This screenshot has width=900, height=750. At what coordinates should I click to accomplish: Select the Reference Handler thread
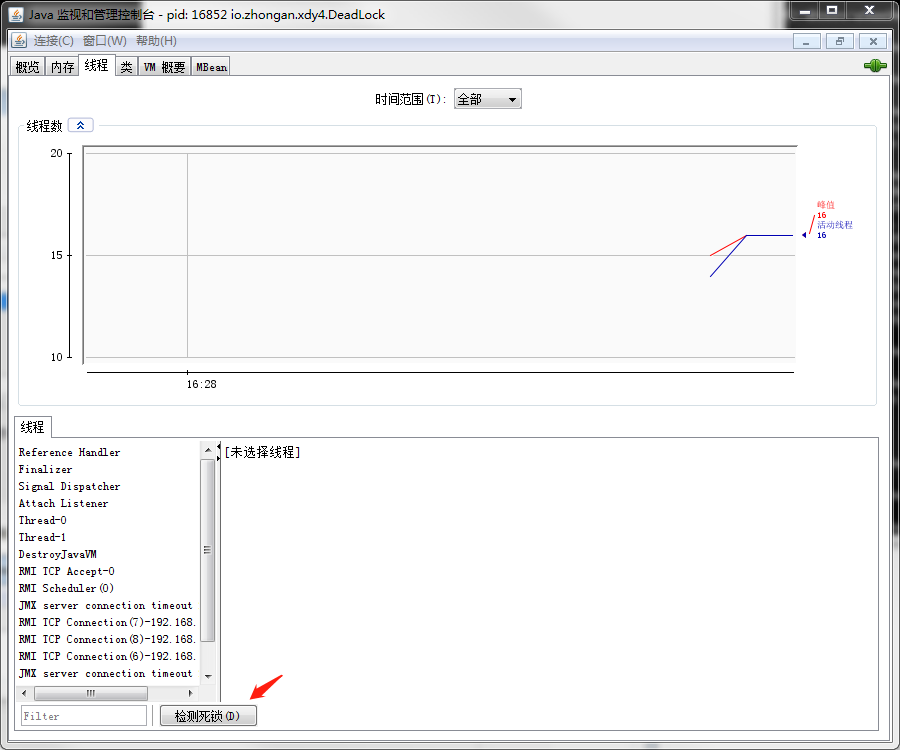coord(69,452)
